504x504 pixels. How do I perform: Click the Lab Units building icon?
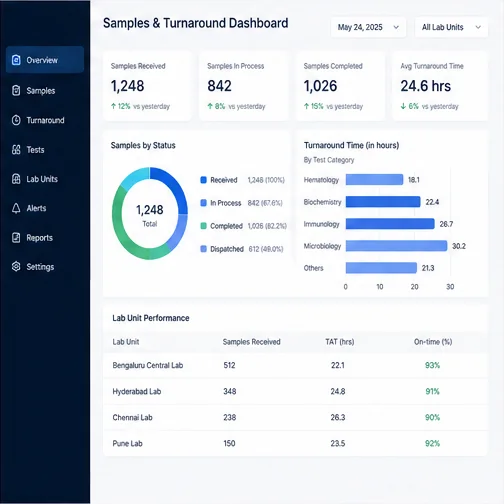16,179
